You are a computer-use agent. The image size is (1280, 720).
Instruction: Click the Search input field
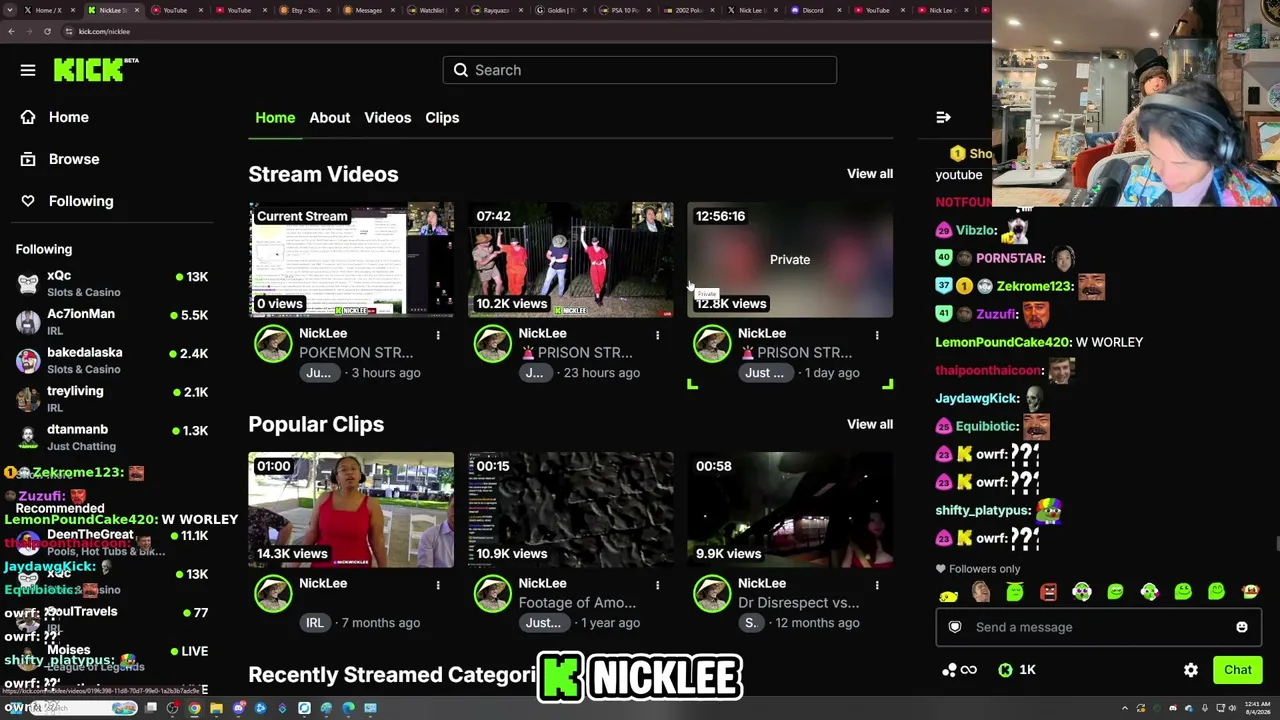tap(640, 70)
